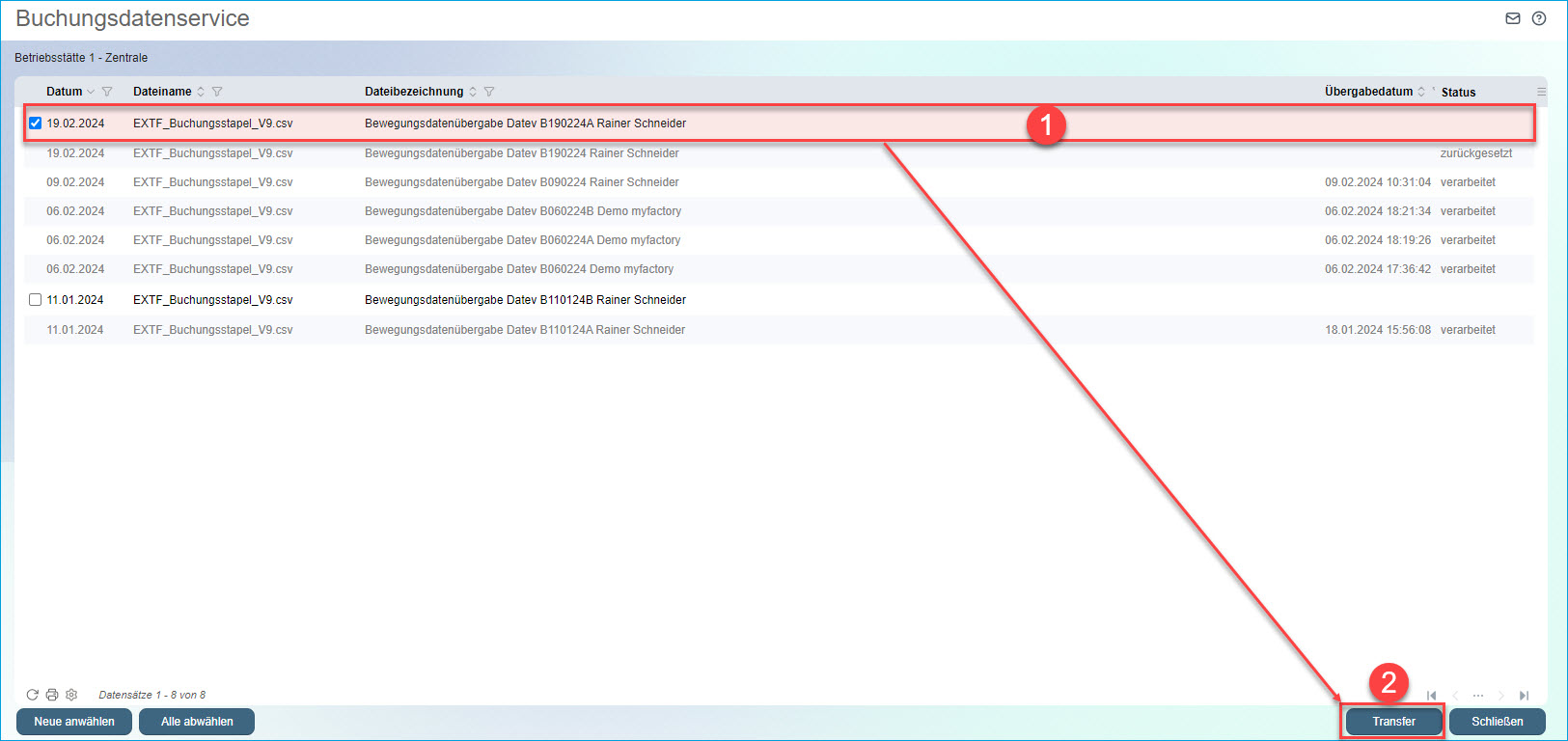Click the Datum column header label
Image resolution: width=1568 pixels, height=741 pixels.
(x=65, y=92)
